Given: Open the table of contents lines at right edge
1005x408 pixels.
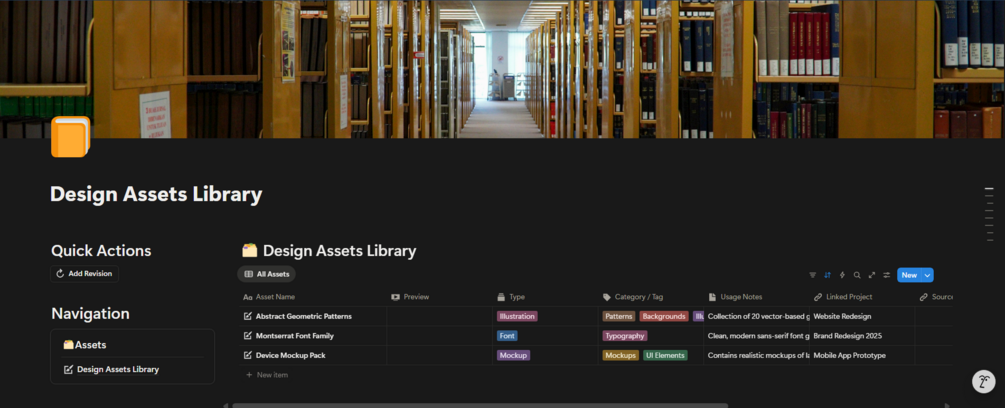Looking at the screenshot, I should point(988,213).
